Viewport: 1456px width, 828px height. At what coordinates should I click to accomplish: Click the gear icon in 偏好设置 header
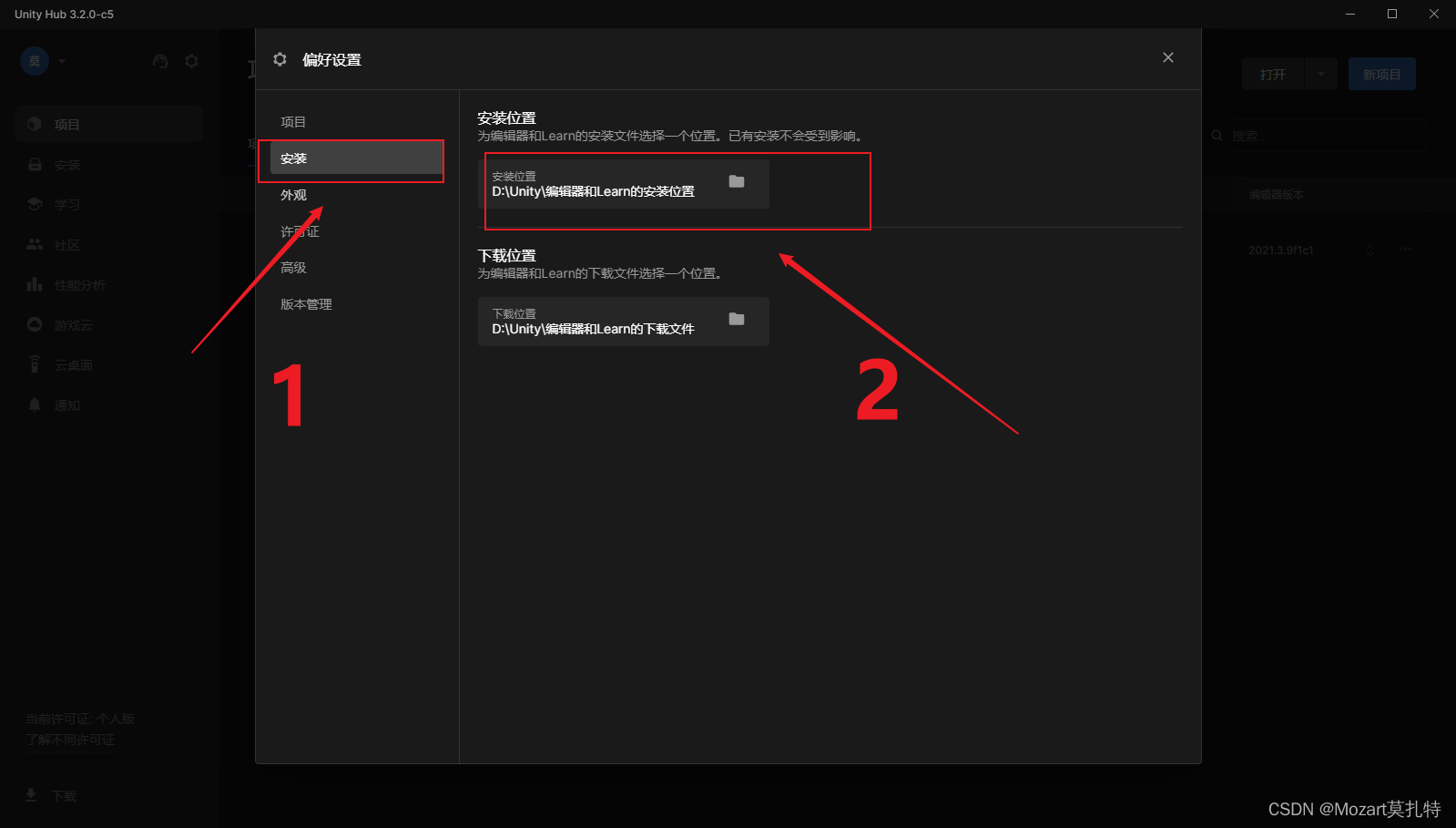point(280,59)
